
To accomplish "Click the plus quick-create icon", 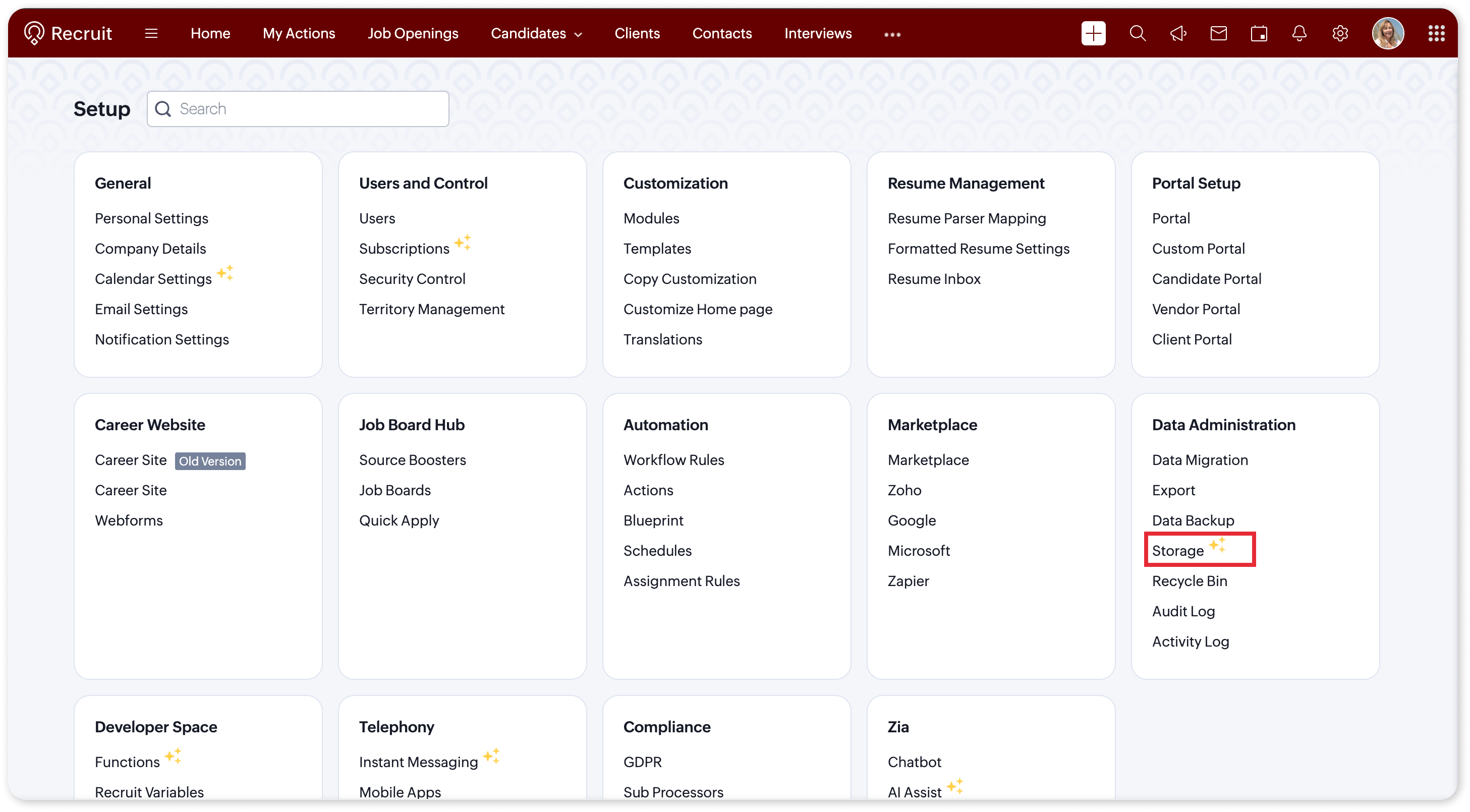I will pos(1093,34).
